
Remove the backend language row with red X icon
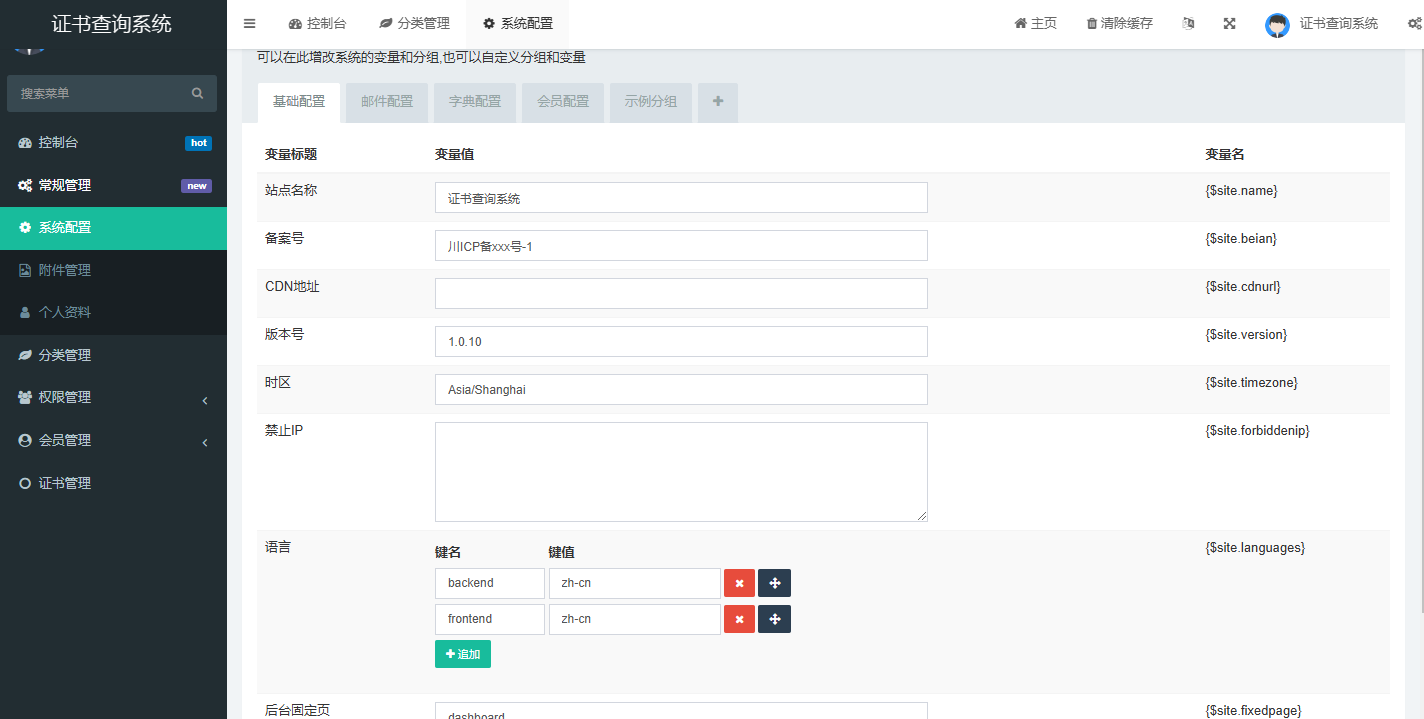click(x=739, y=582)
